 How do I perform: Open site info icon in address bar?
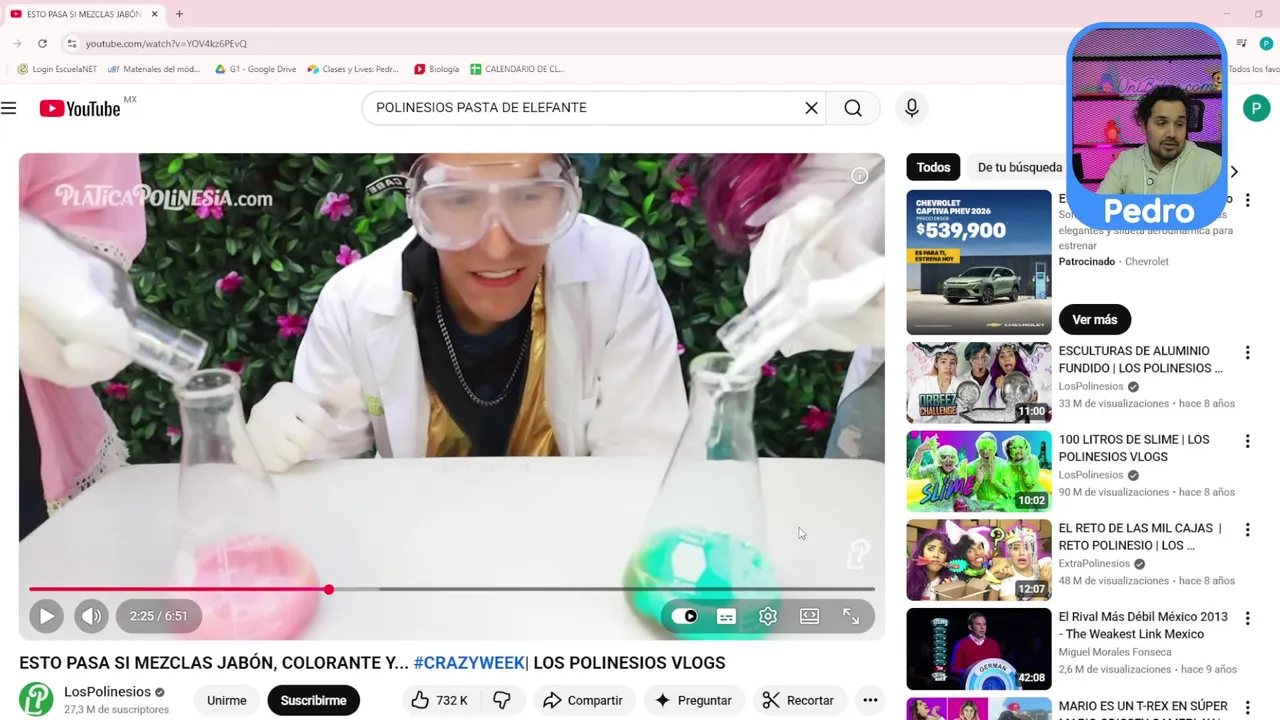click(71, 43)
